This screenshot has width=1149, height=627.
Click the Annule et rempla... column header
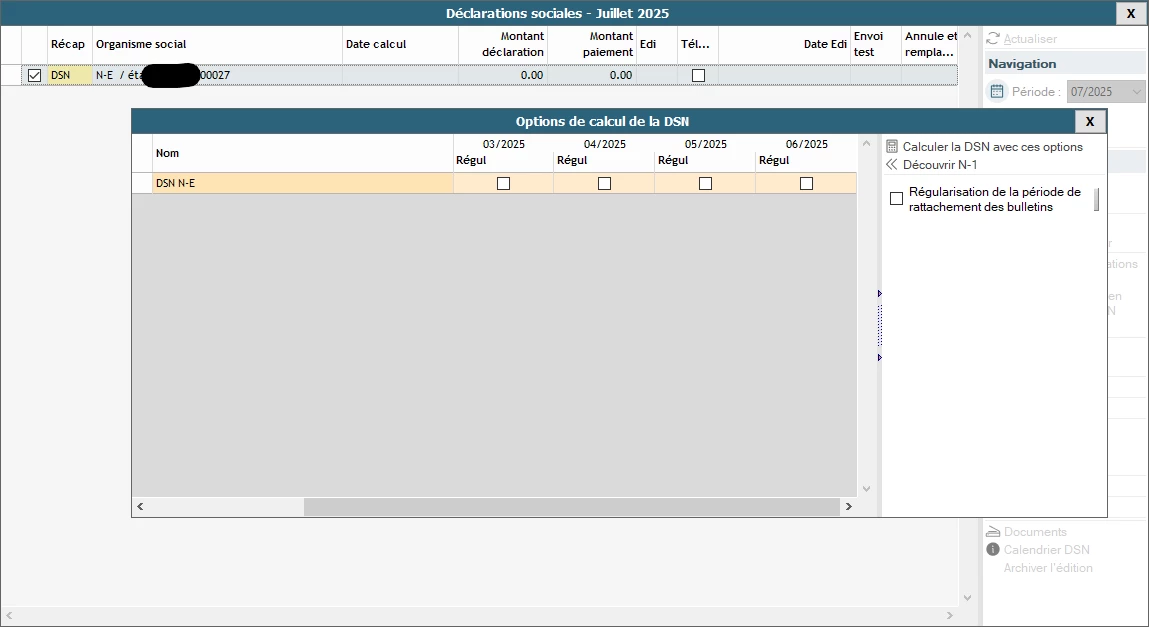click(x=930, y=44)
